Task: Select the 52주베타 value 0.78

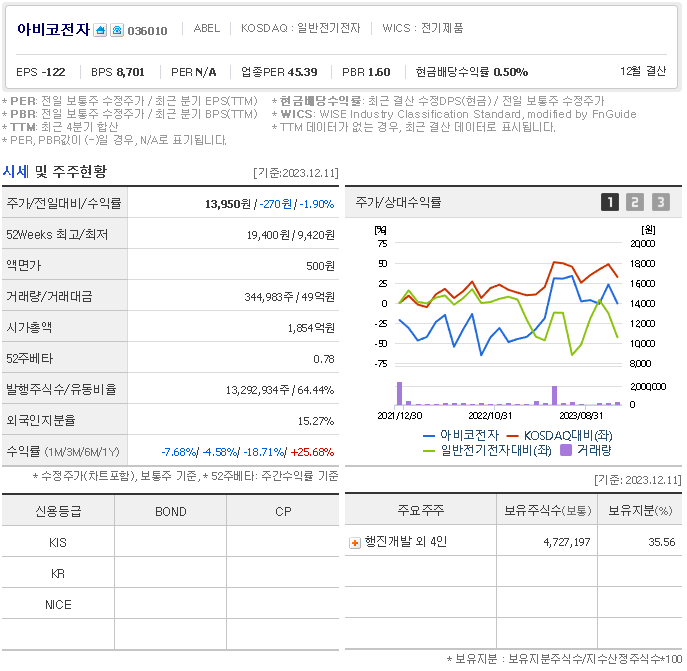Action: [324, 359]
